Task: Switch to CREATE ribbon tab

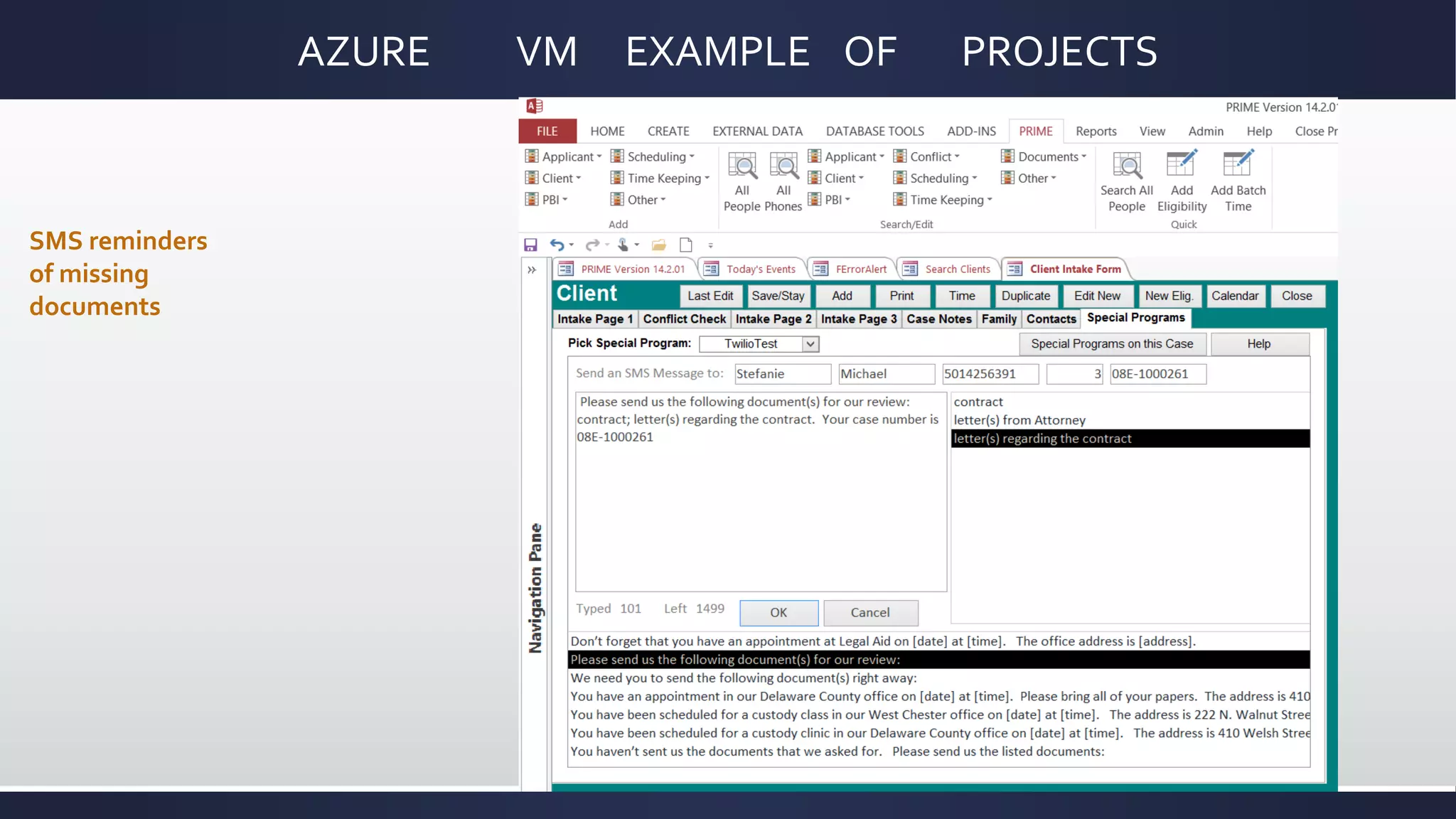Action: click(668, 132)
